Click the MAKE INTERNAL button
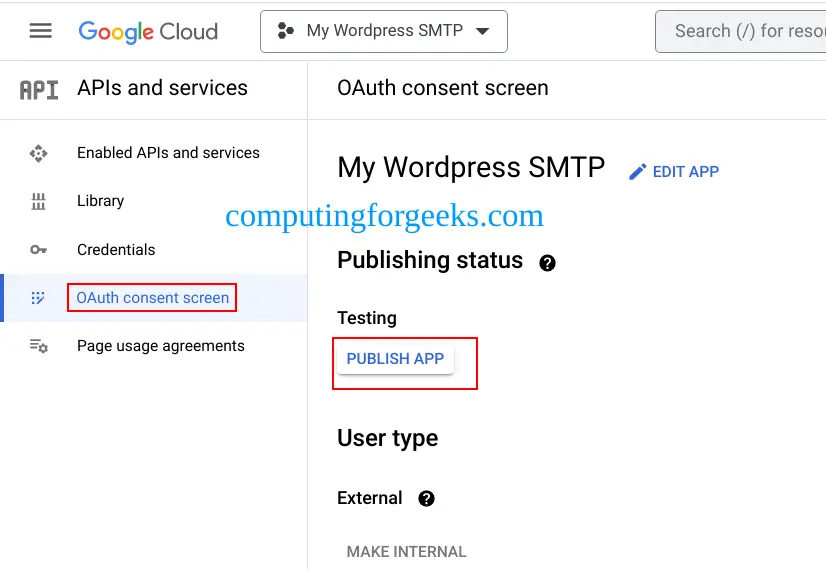This screenshot has width=826, height=569. [406, 552]
